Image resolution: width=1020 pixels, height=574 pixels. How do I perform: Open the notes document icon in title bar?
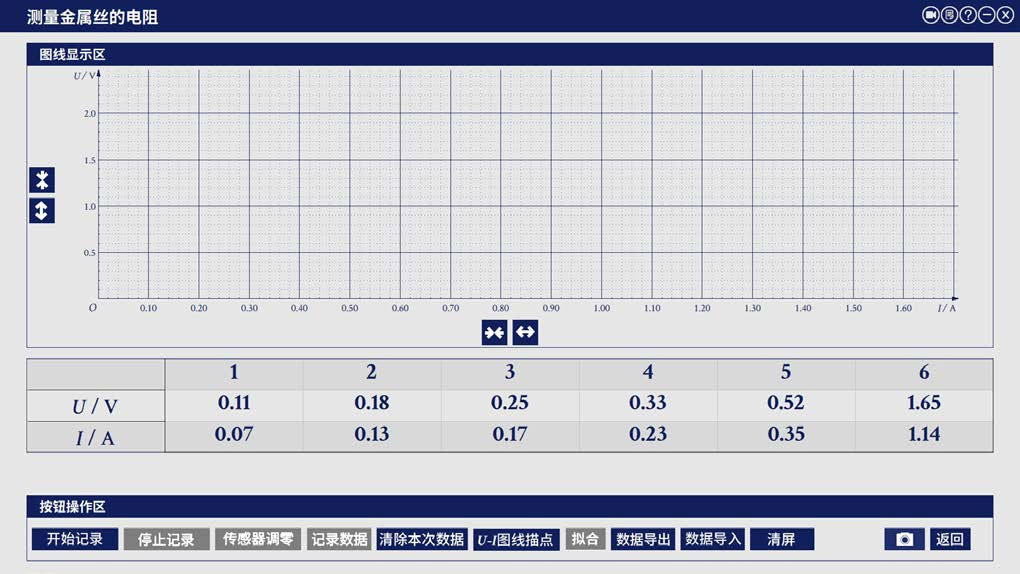pyautogui.click(x=949, y=15)
